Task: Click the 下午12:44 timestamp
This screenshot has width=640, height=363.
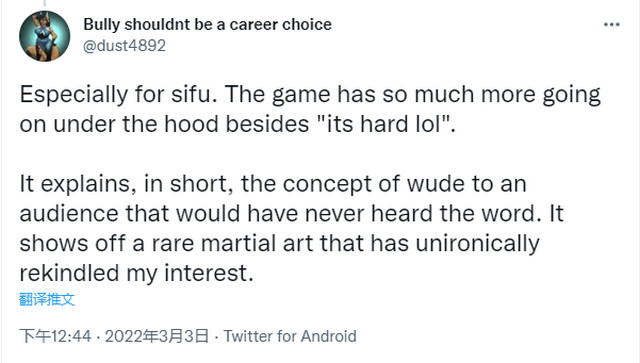Action: click(56, 336)
